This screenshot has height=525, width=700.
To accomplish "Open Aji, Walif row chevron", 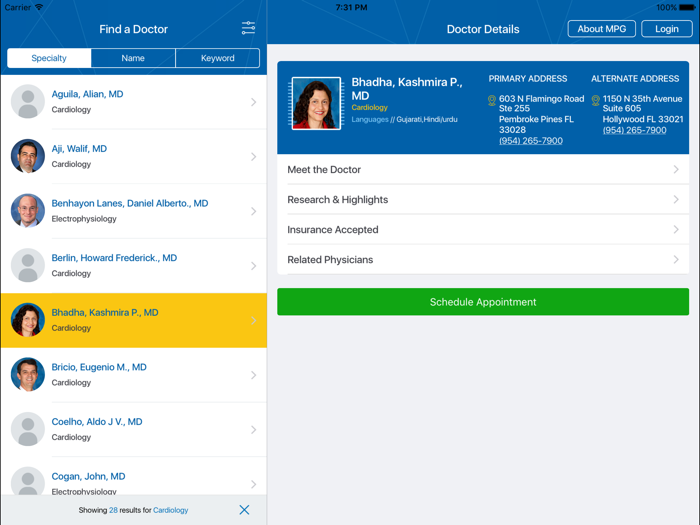I will pos(254,157).
